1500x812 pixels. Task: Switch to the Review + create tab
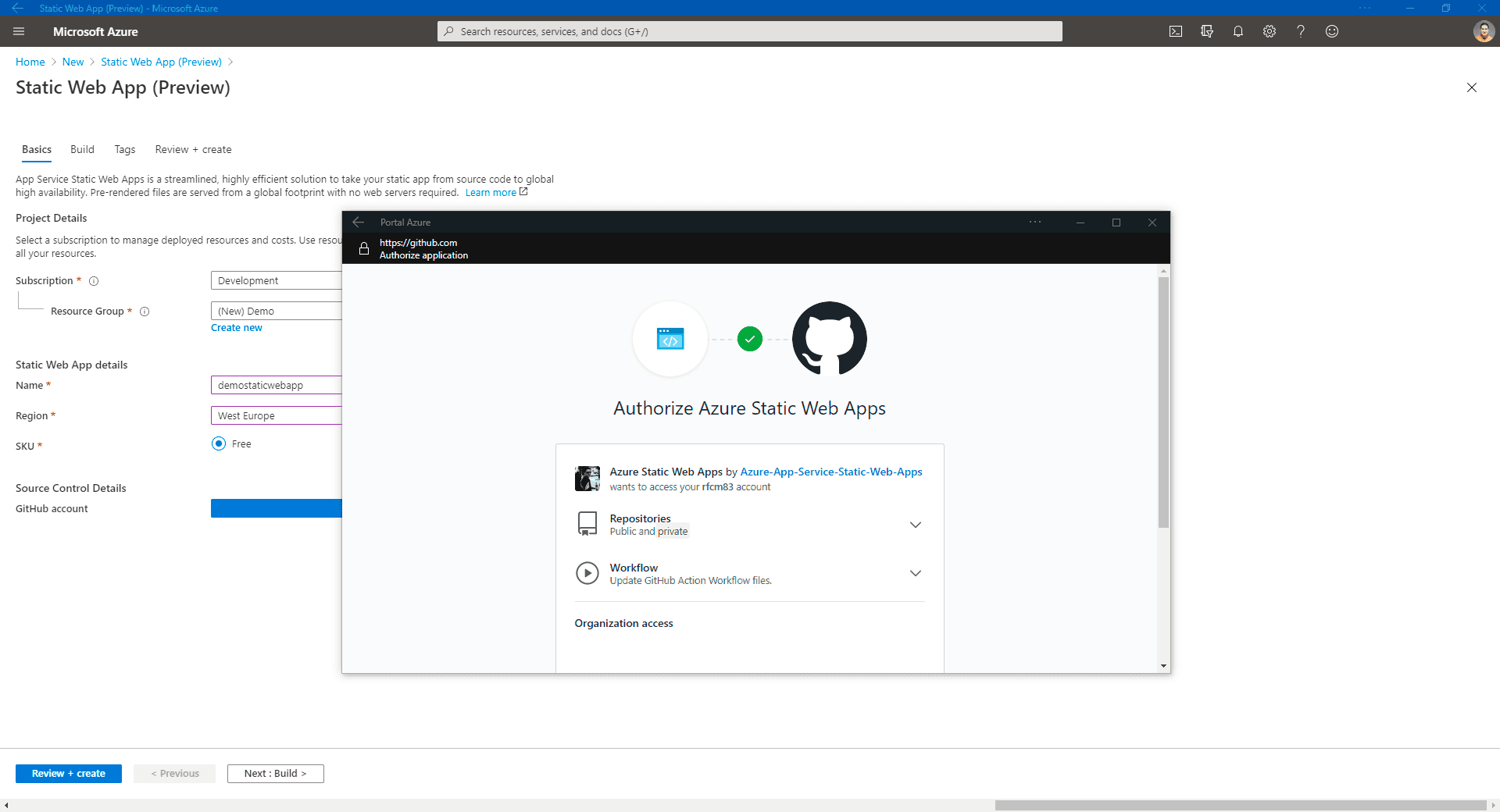click(x=193, y=150)
